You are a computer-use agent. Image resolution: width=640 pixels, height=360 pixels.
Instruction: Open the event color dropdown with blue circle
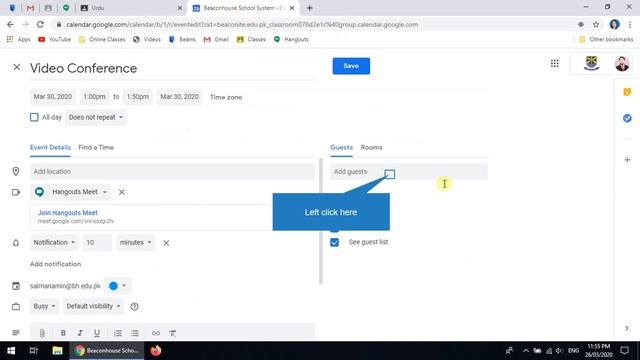coord(118,286)
